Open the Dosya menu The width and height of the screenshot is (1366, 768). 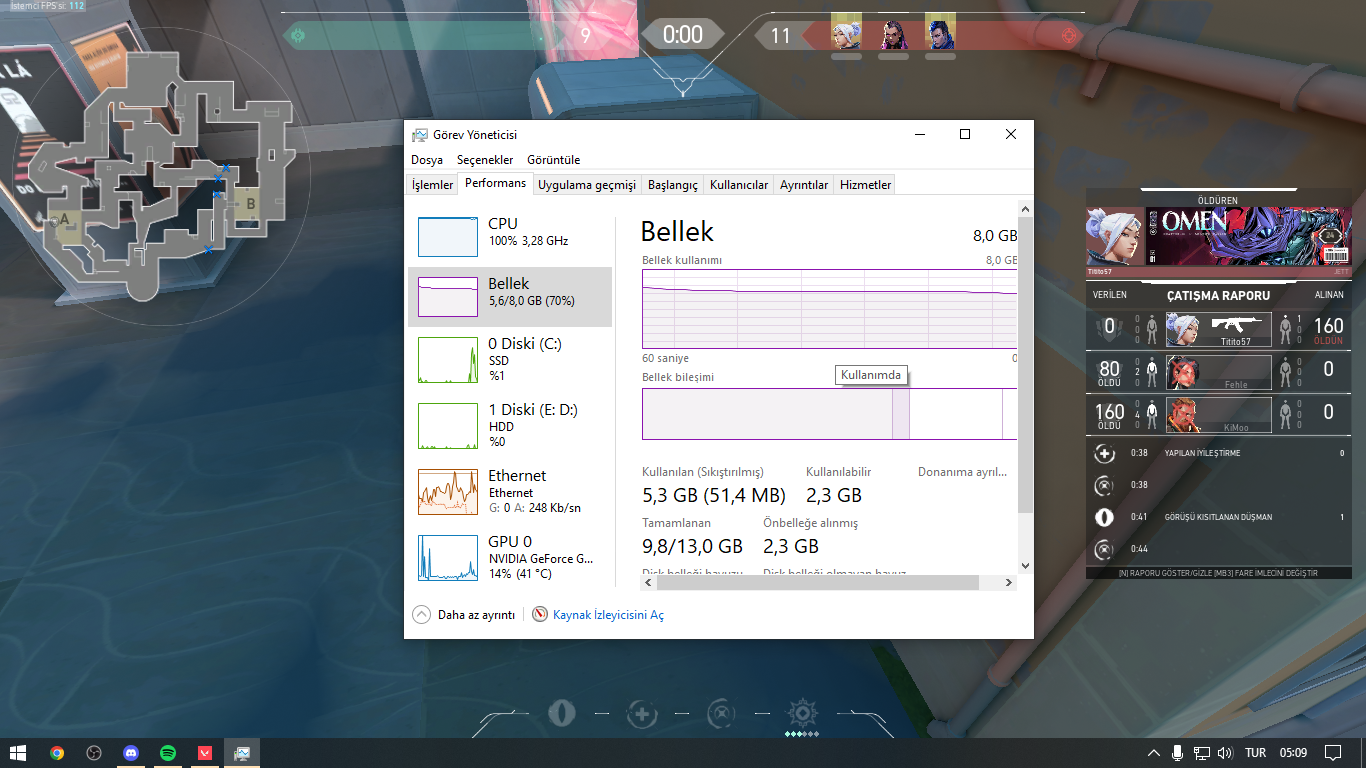pyautogui.click(x=427, y=160)
